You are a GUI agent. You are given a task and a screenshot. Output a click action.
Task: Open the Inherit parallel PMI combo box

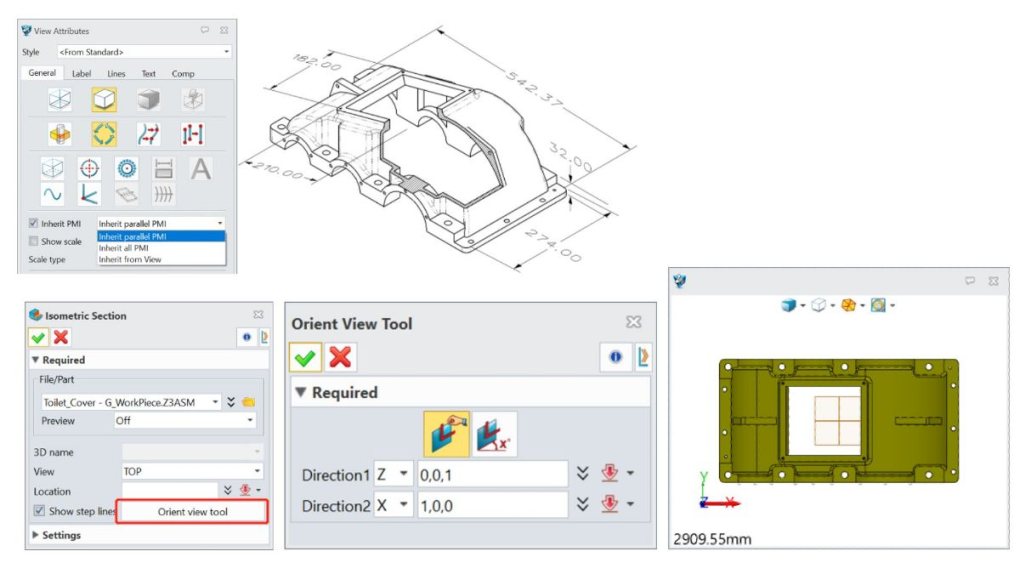point(161,223)
